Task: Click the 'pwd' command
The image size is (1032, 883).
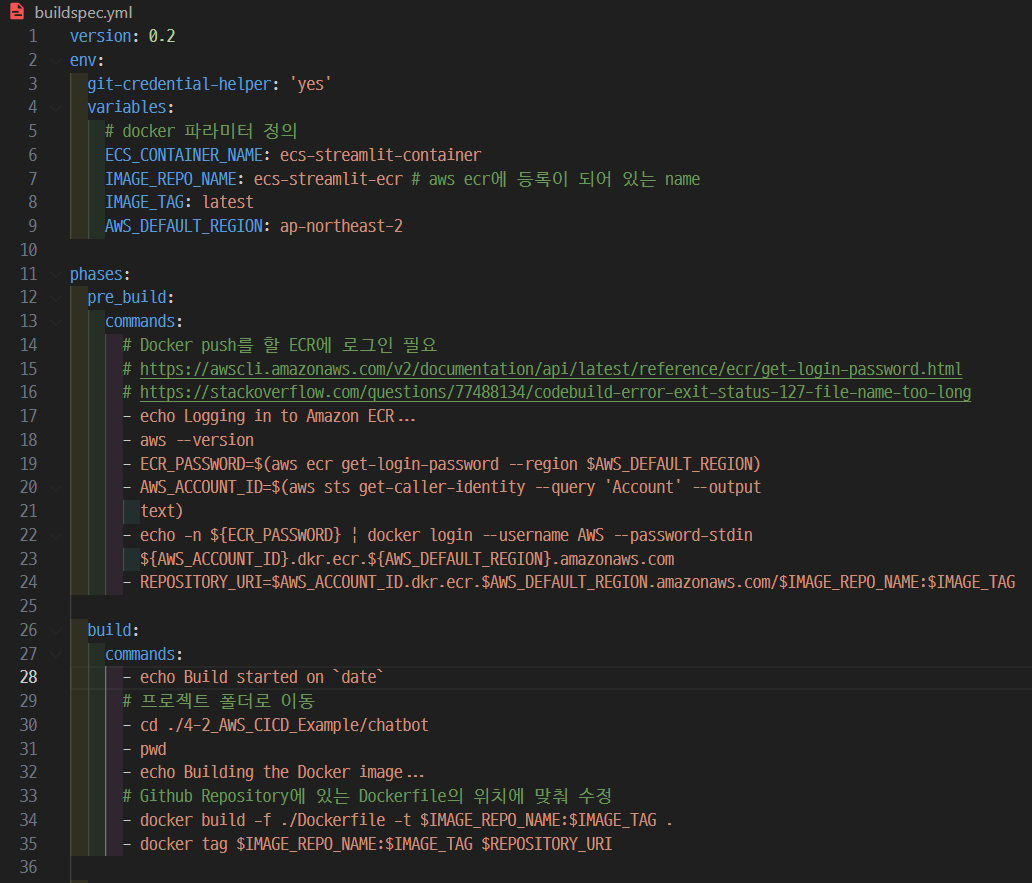Action: (x=153, y=749)
